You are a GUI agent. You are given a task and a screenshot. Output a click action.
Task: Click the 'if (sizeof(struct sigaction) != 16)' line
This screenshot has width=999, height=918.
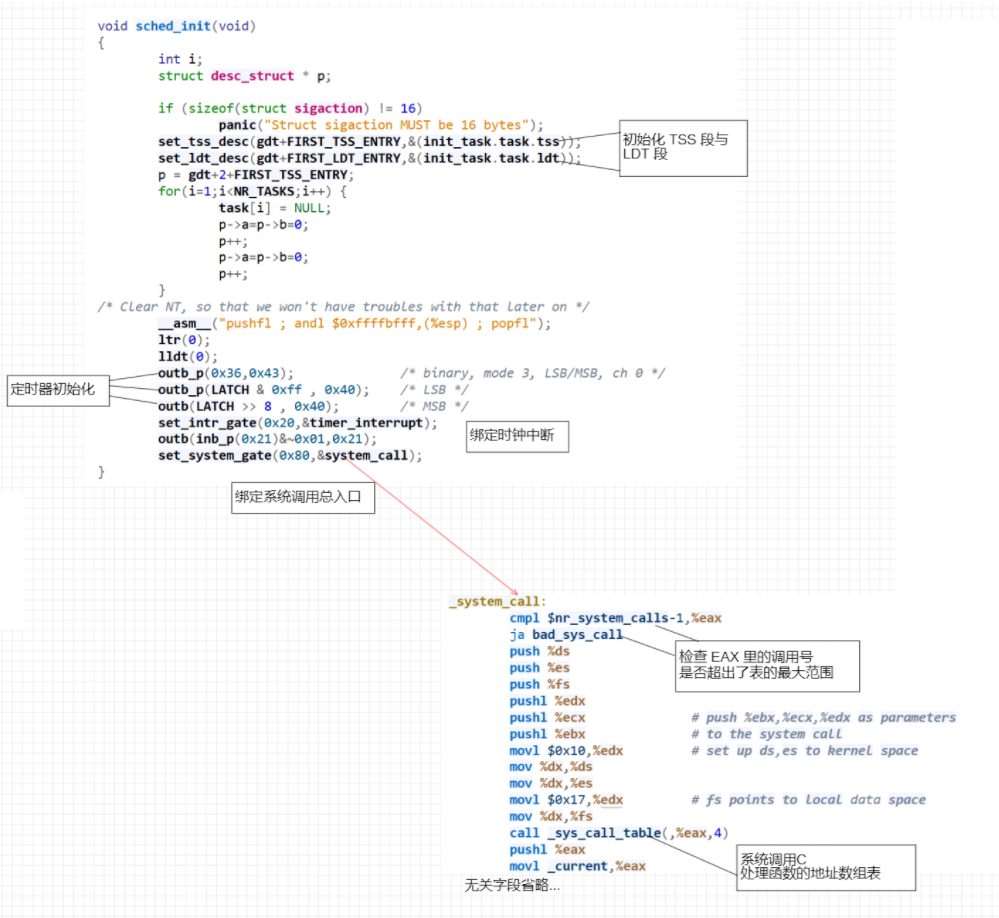point(290,108)
